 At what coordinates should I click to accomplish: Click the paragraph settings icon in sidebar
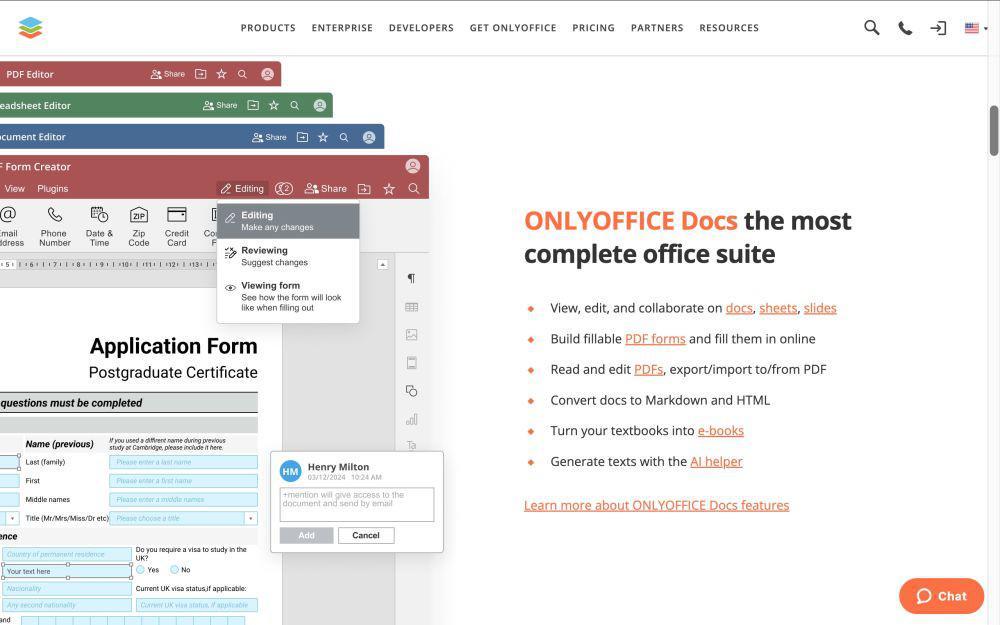(x=411, y=278)
